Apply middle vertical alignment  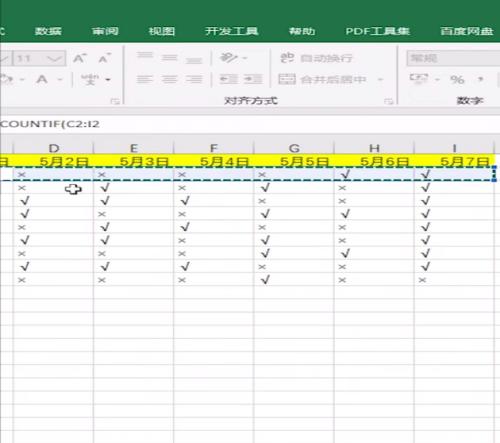click(169, 58)
